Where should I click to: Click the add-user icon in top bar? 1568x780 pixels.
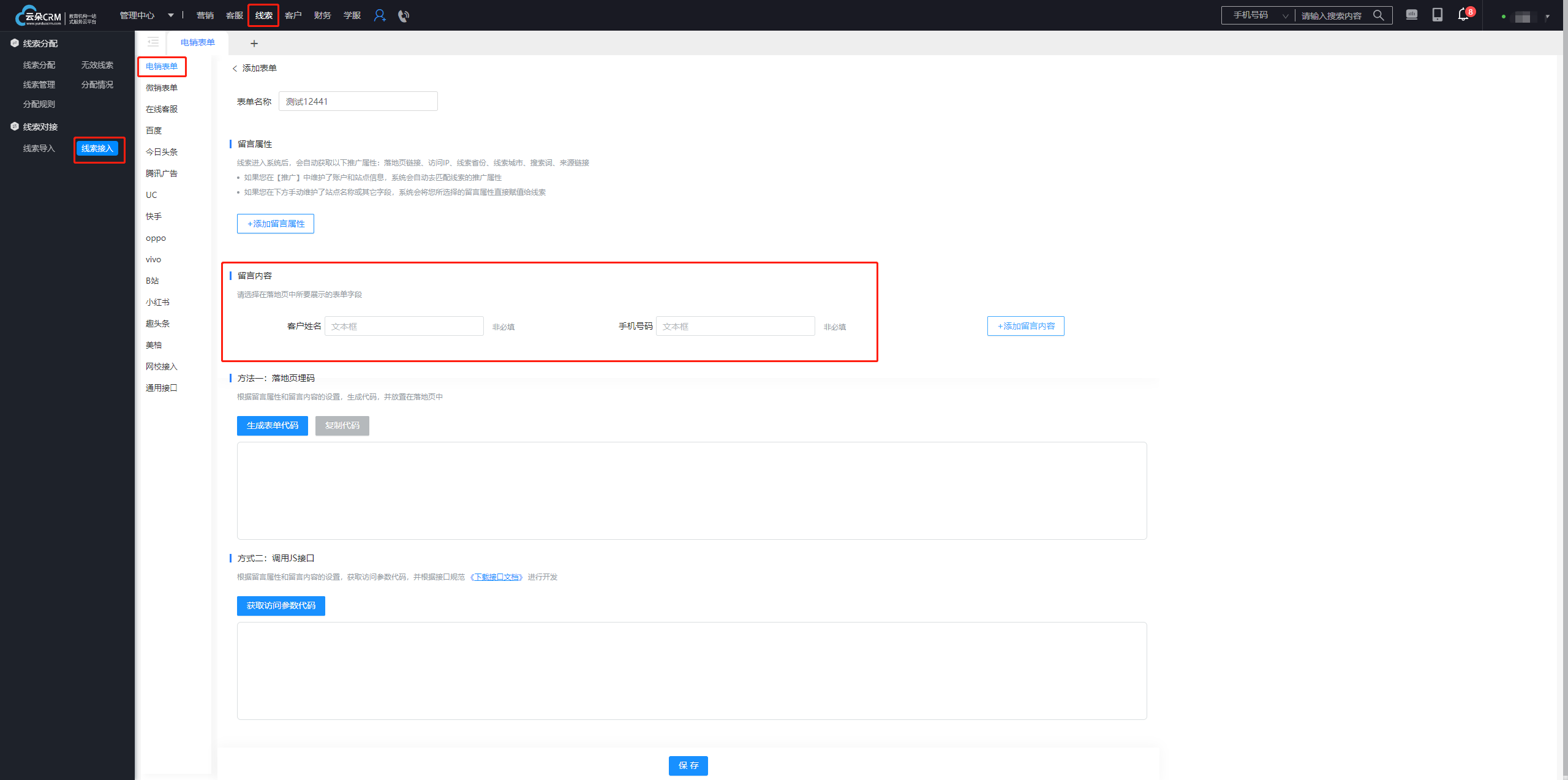pyautogui.click(x=380, y=16)
